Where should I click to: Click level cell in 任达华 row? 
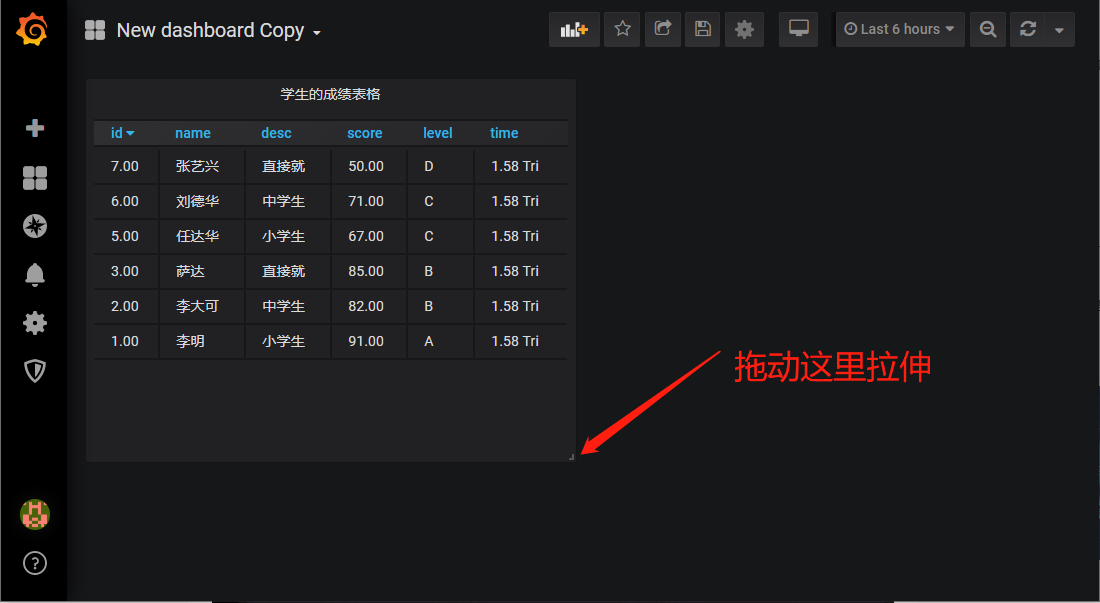pyautogui.click(x=441, y=236)
